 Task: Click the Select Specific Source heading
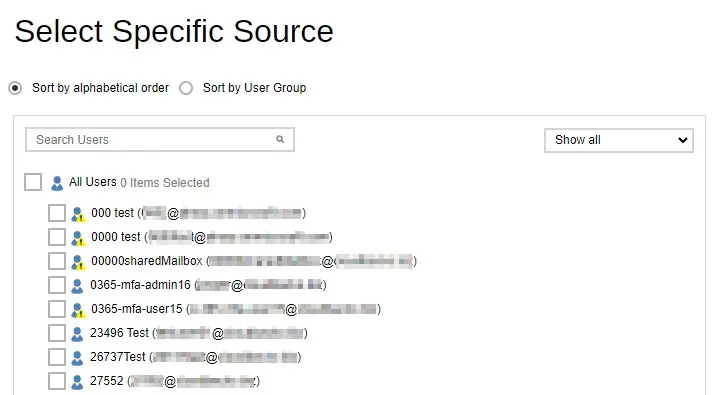174,32
